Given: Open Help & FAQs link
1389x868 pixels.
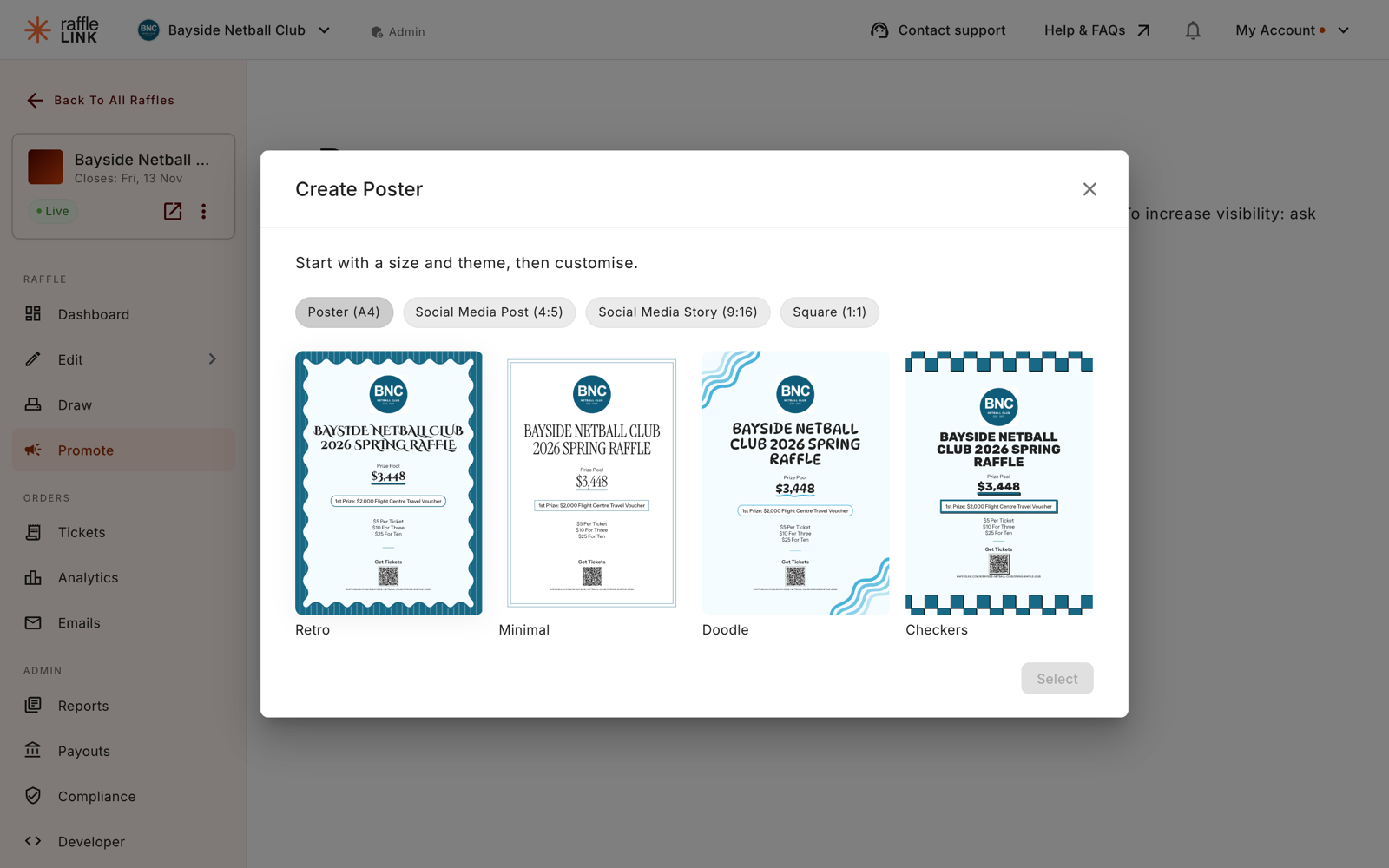Looking at the screenshot, I should coord(1097,30).
